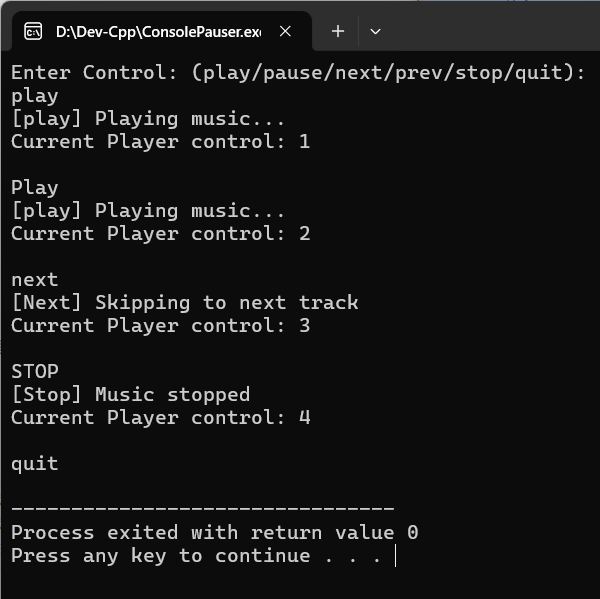Click '[Stop] Music stopped' output line
The width and height of the screenshot is (600, 599).
click(131, 395)
